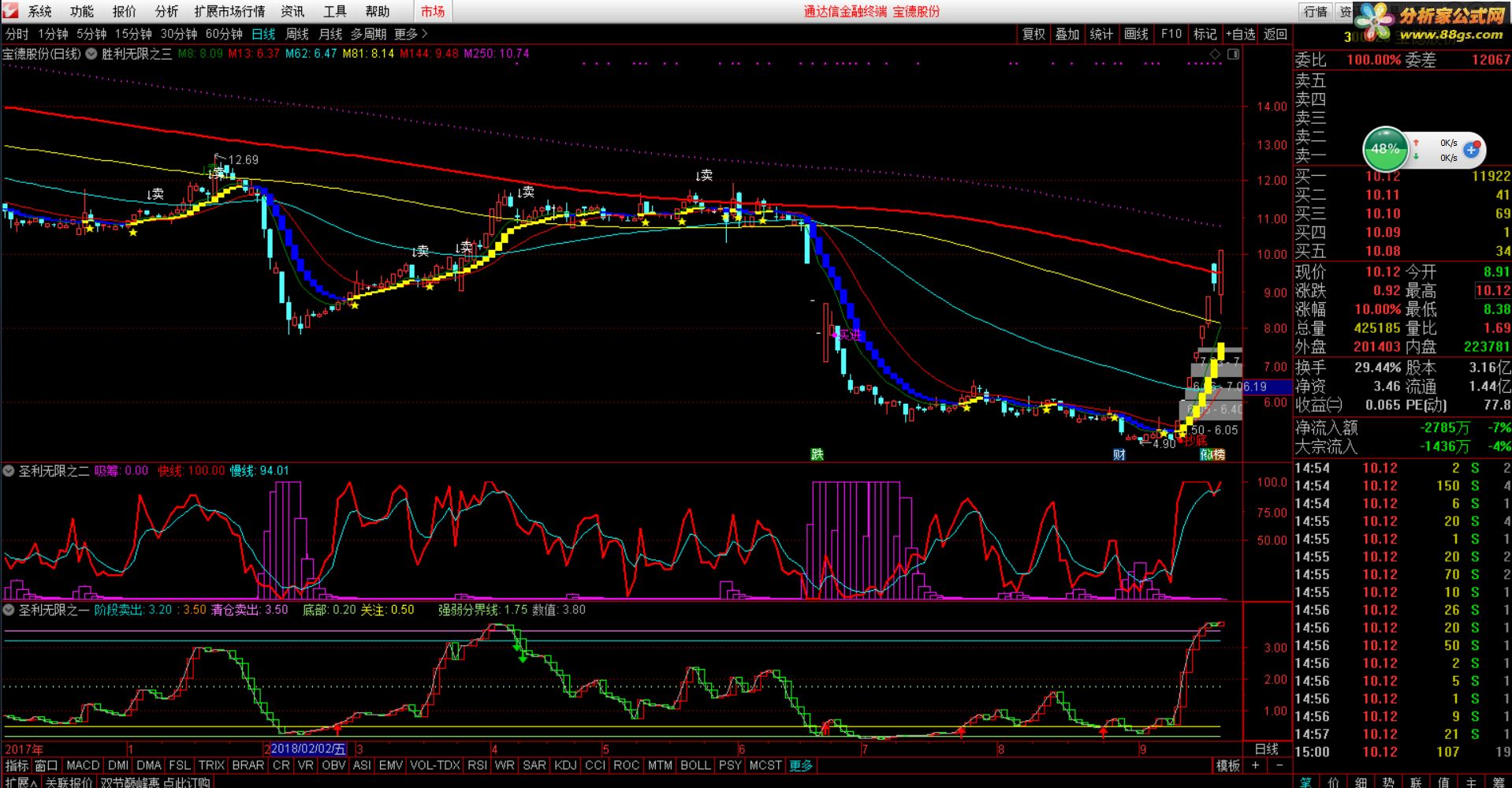The width and height of the screenshot is (1512, 788).
Task: Click the blue plus icon on speed widget
Action: [1471, 149]
